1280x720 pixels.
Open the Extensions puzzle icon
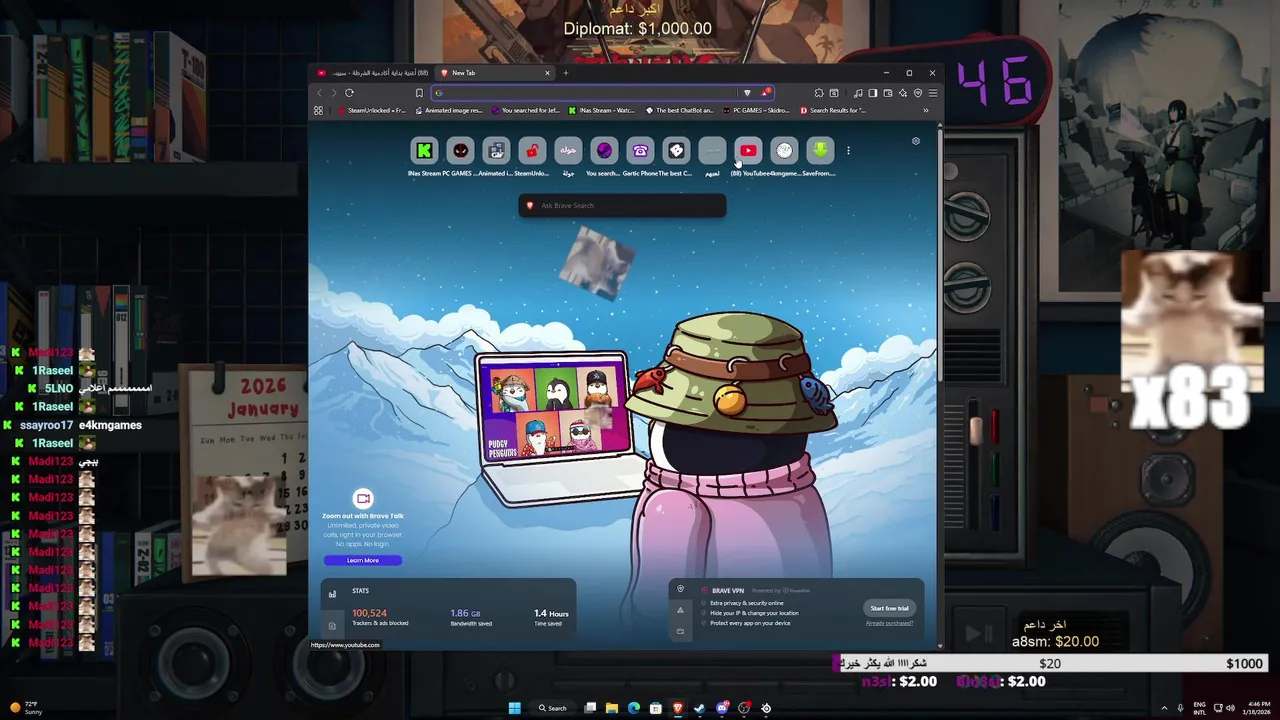click(x=819, y=93)
